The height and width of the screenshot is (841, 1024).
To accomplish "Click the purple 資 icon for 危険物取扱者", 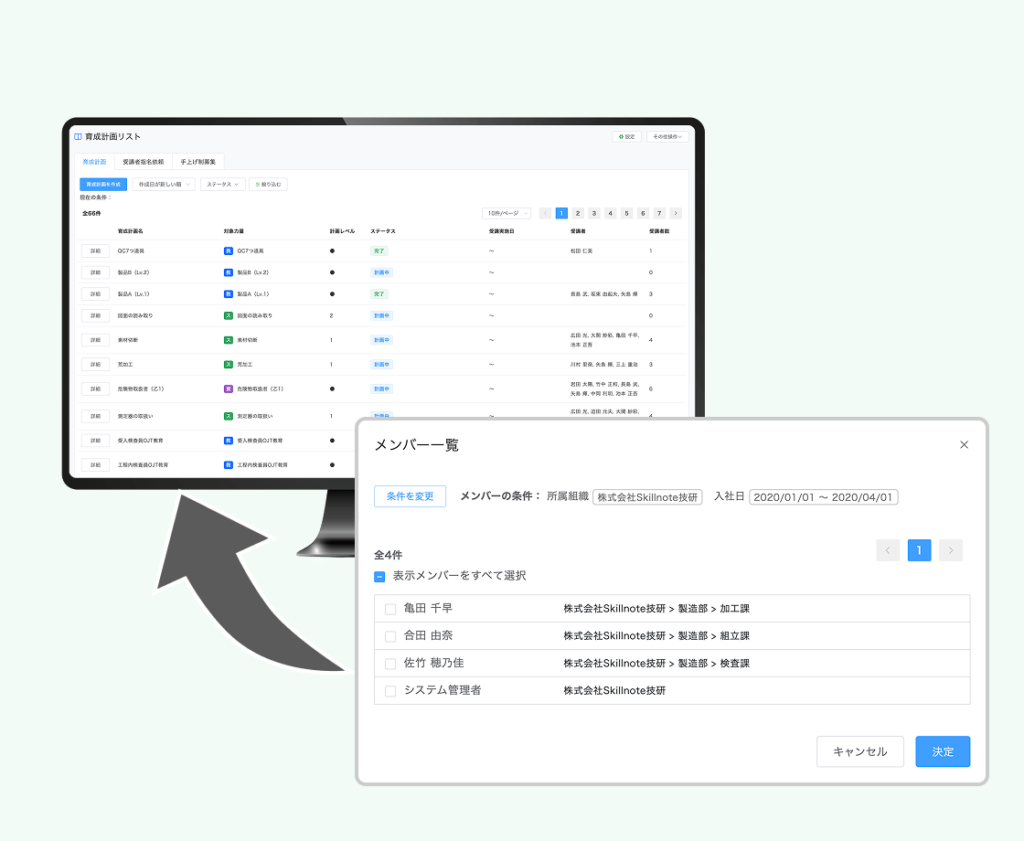I will pos(228,389).
